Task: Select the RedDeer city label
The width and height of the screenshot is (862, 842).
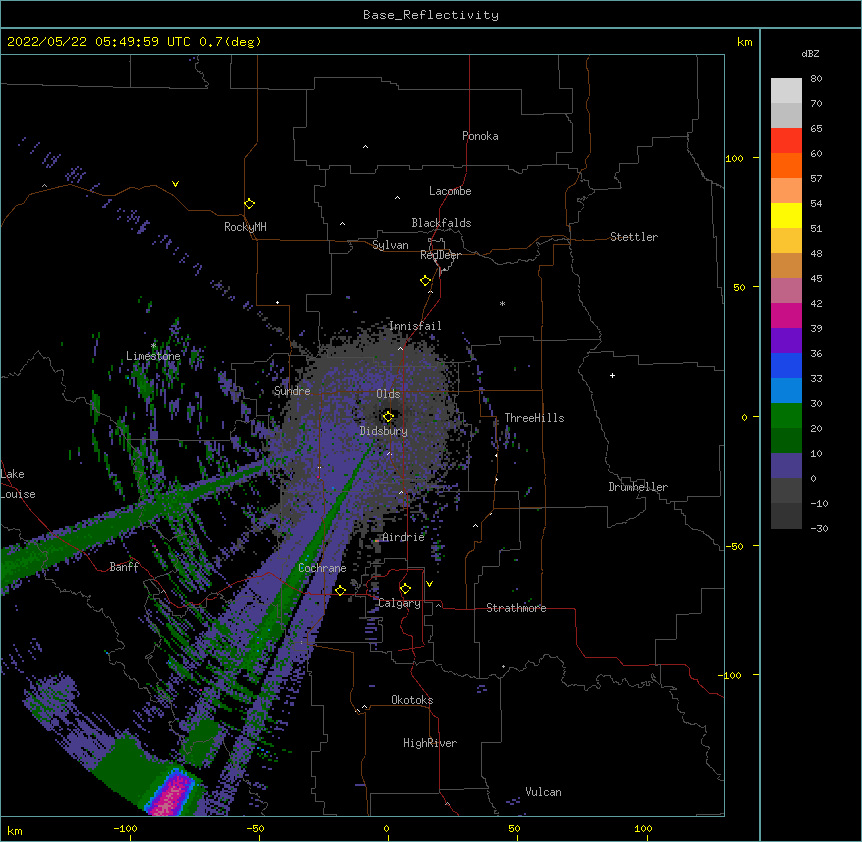Action: 440,255
